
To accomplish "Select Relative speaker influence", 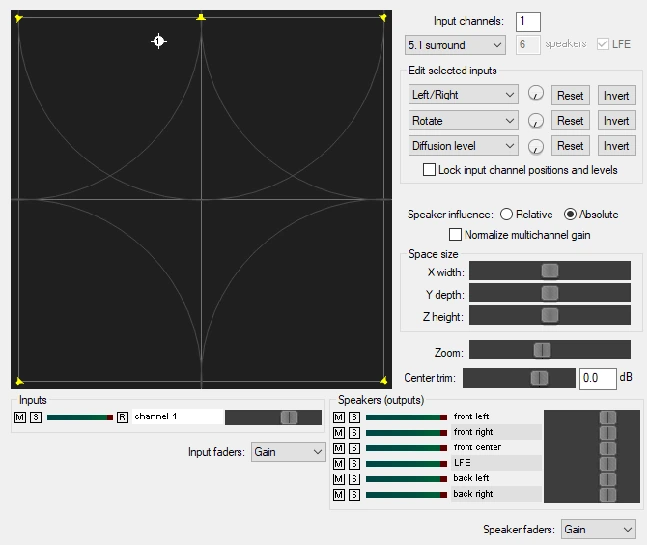I will coord(506,214).
